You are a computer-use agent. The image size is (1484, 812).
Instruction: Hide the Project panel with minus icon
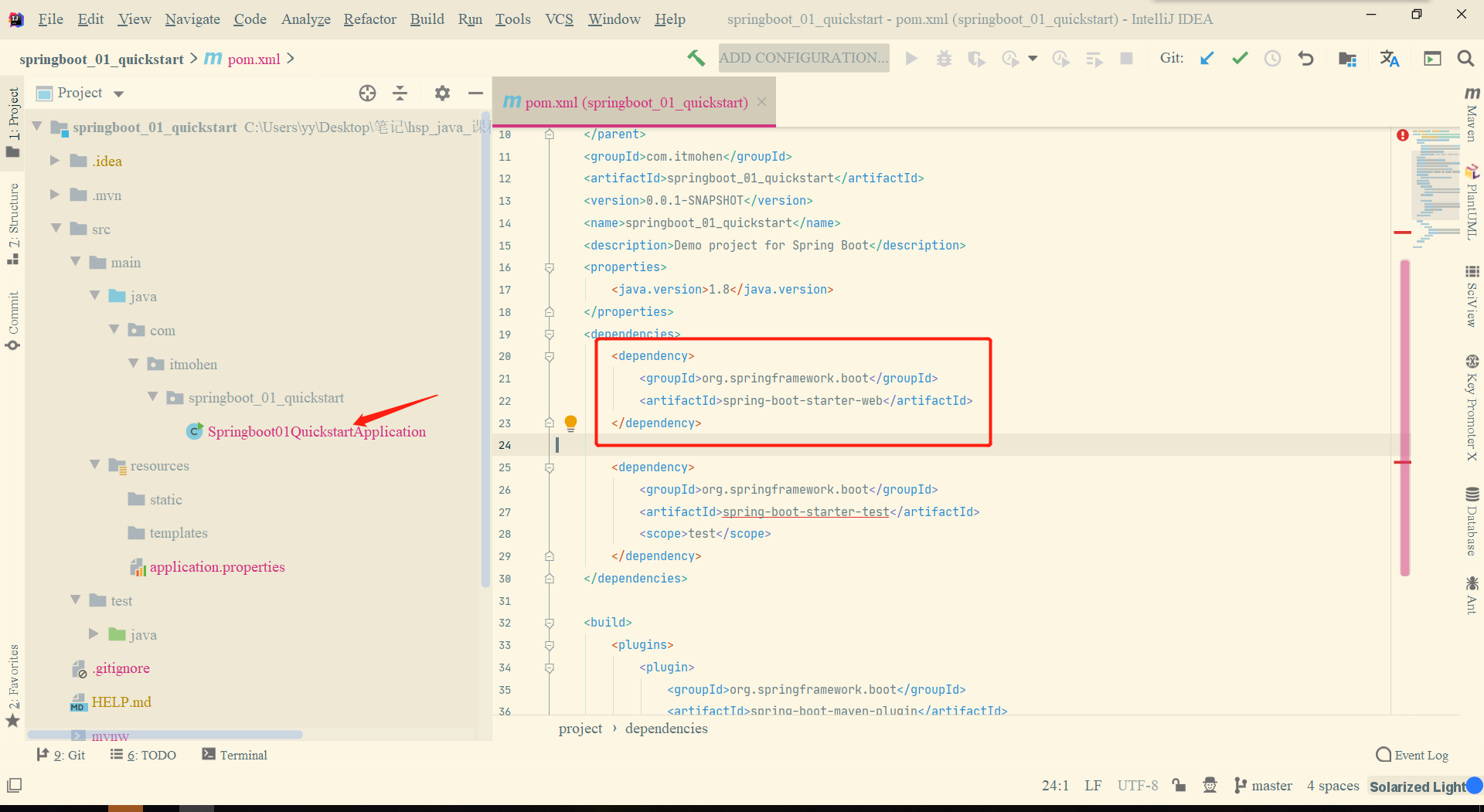[475, 93]
